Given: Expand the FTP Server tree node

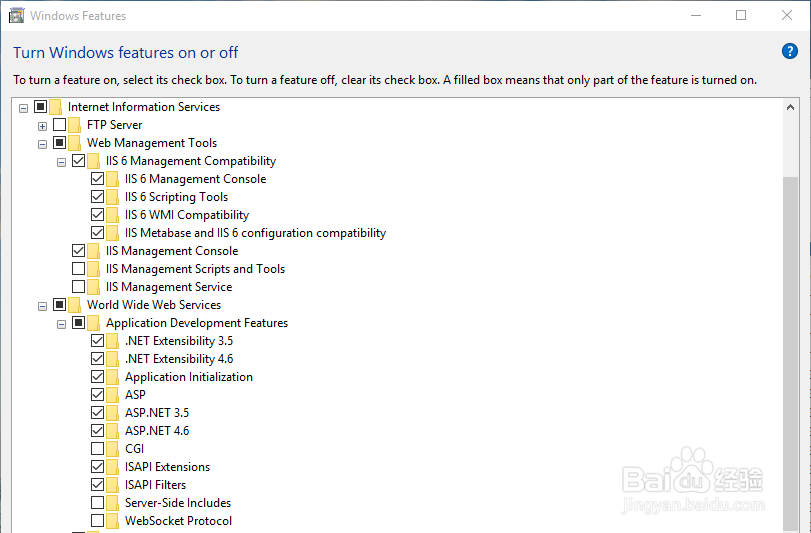Looking at the screenshot, I should pos(42,125).
